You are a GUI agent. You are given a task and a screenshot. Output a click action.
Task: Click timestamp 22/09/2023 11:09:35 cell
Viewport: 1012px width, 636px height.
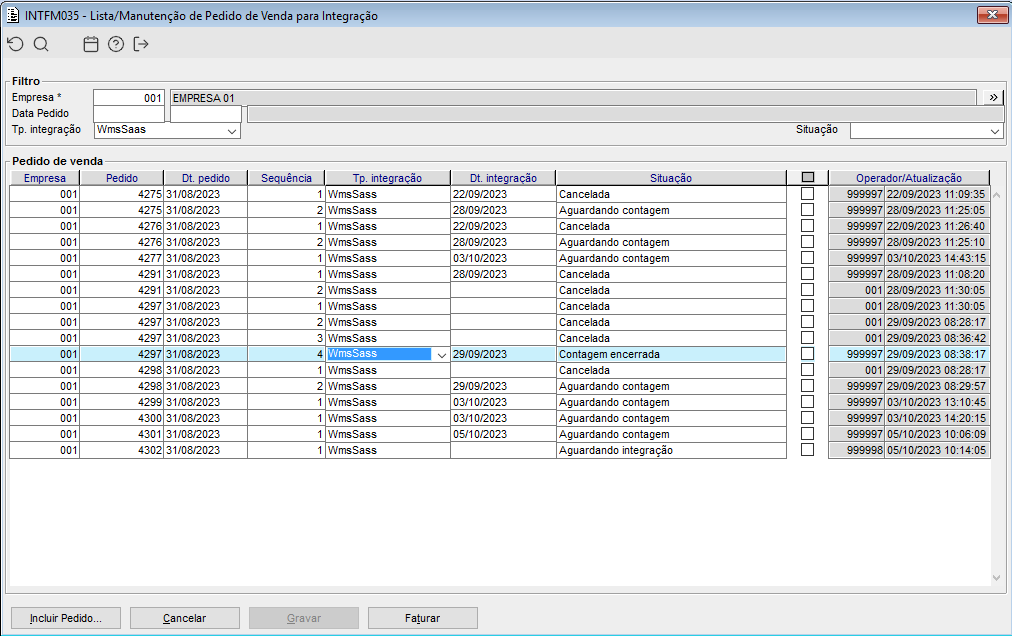(x=936, y=194)
